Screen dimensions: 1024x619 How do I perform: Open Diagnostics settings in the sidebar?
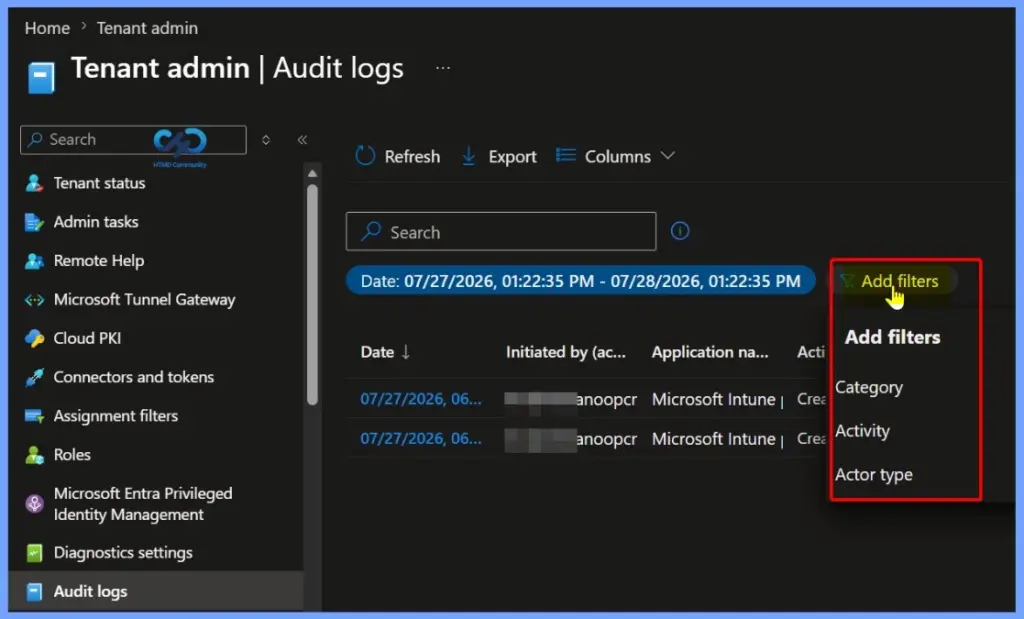pyautogui.click(x=123, y=552)
